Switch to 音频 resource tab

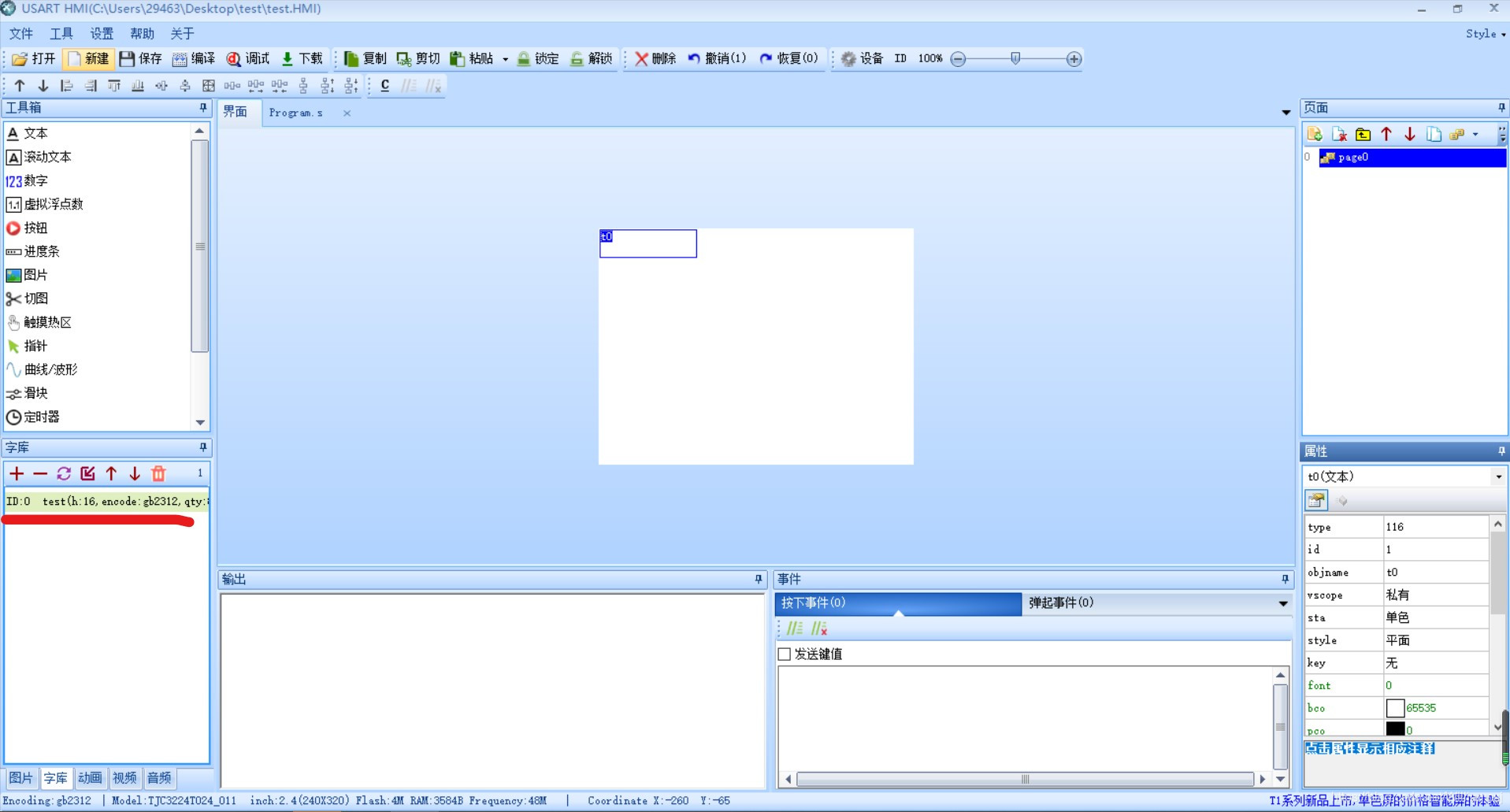coord(159,778)
